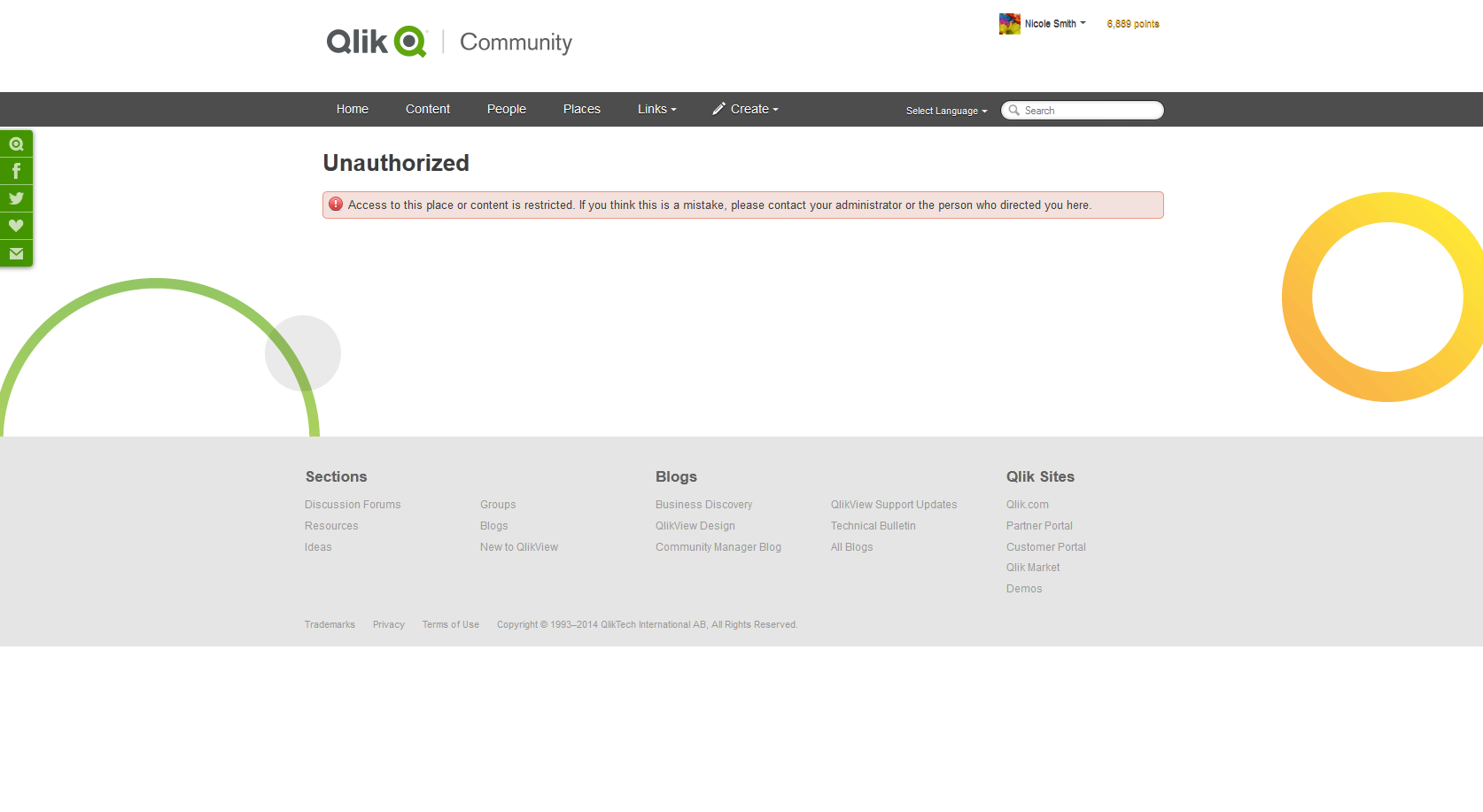Open the Community Manager Blog link
The width and height of the screenshot is (1483, 812).
718,547
